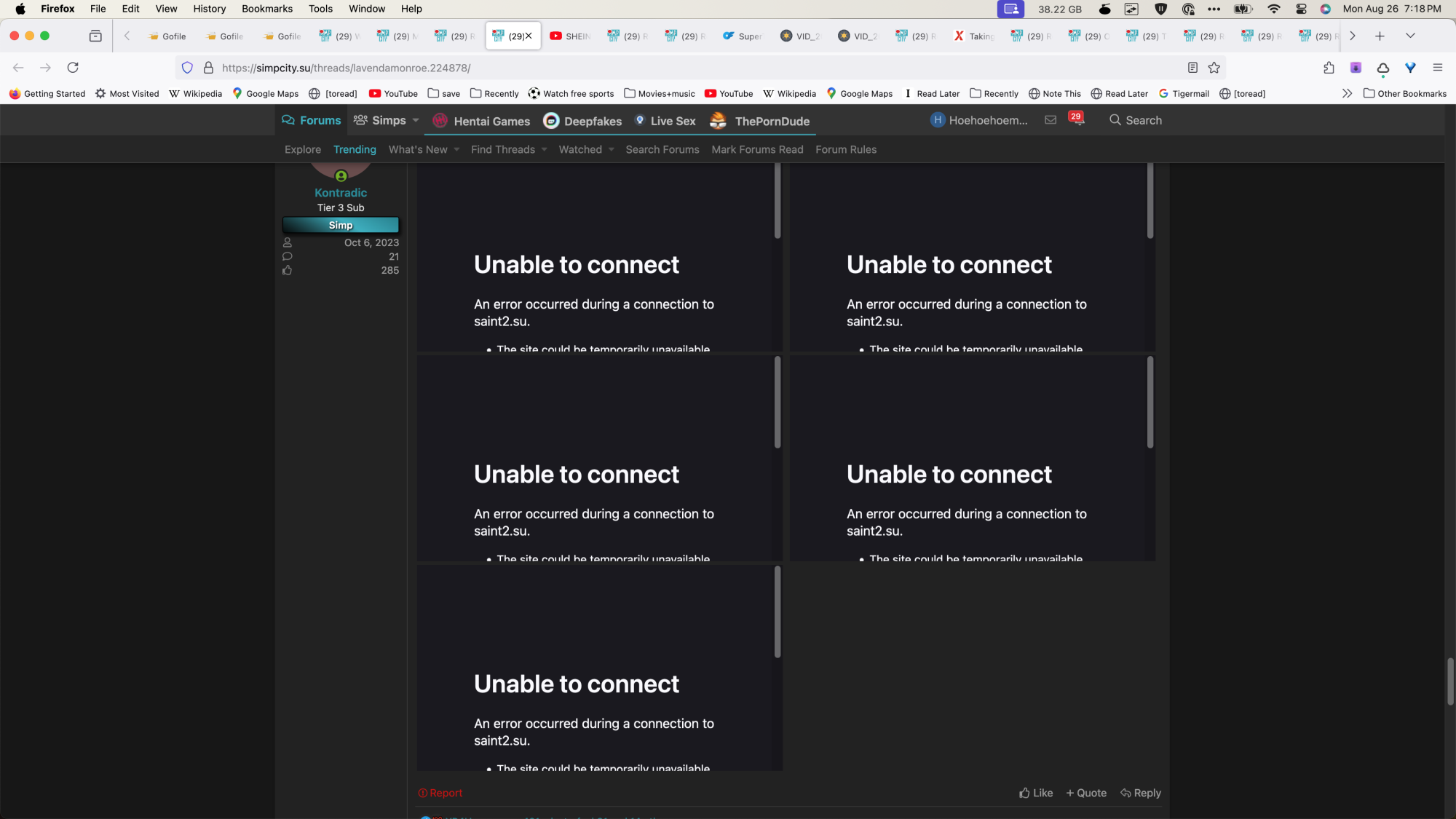Click the reload page icon
1456x819 pixels.
[x=73, y=68]
